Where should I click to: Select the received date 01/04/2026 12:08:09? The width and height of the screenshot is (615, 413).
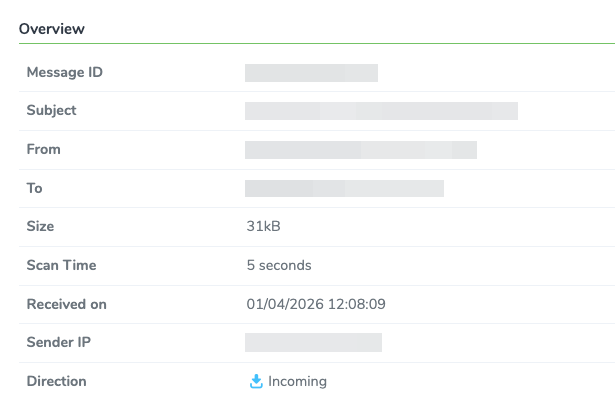[316, 304]
